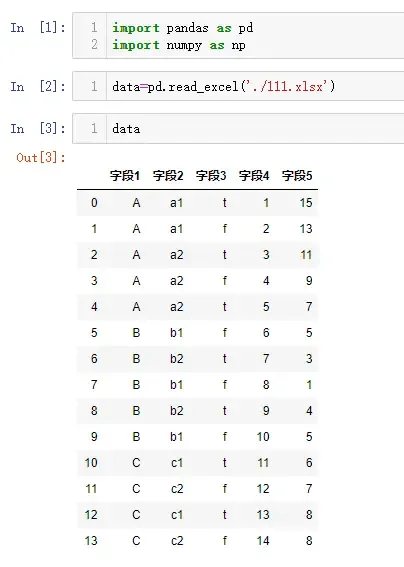Click value 11 in 字段5 of row 2
This screenshot has width=404, height=567.
click(306, 255)
